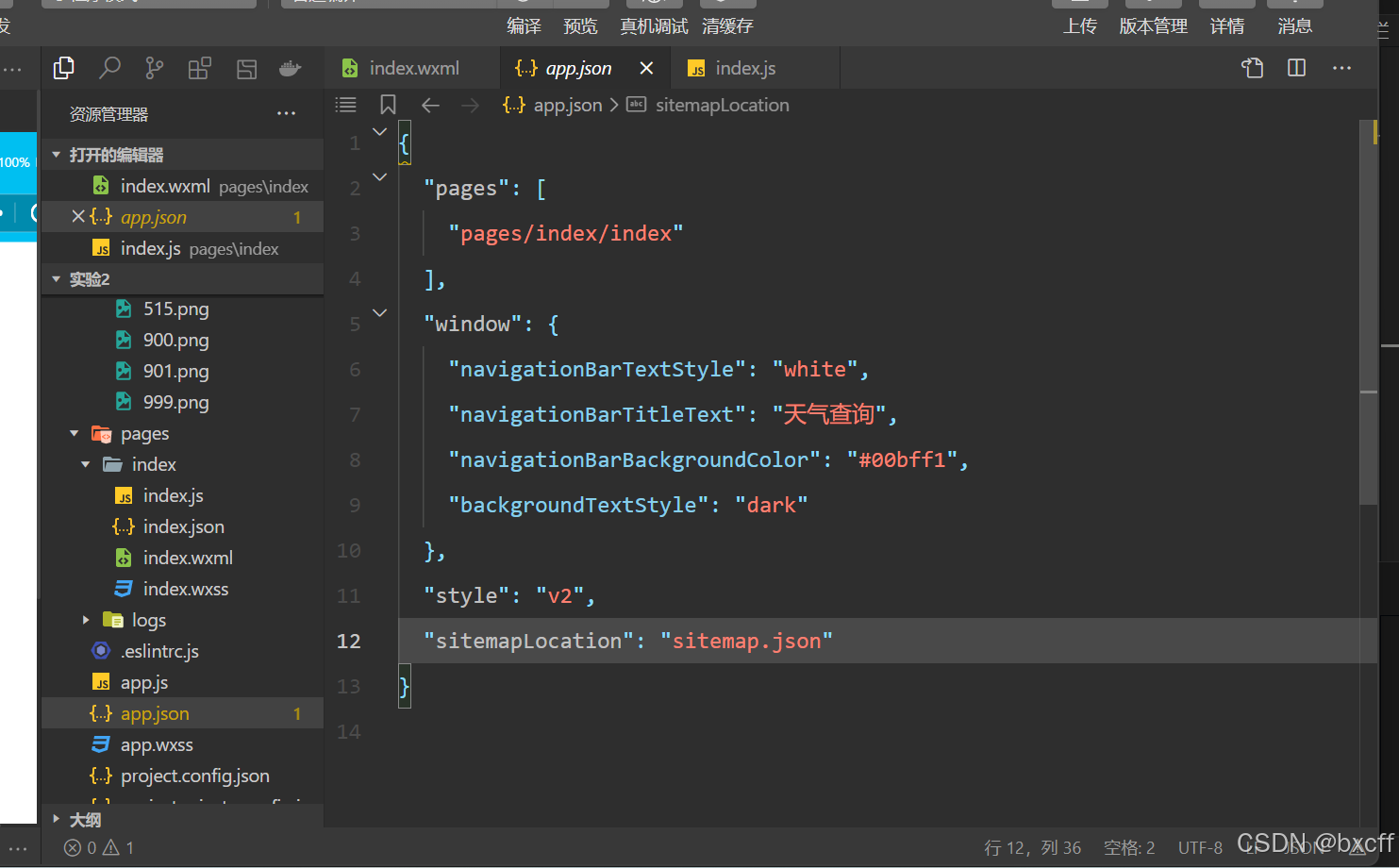Click the errors and warnings status indicator
This screenshot has height=868, width=1399.
coord(99,847)
